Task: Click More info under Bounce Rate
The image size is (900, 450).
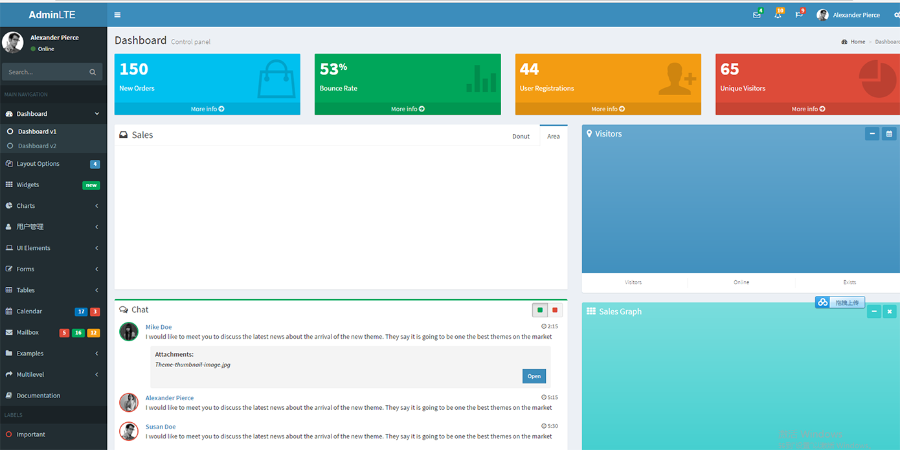Action: (408, 108)
